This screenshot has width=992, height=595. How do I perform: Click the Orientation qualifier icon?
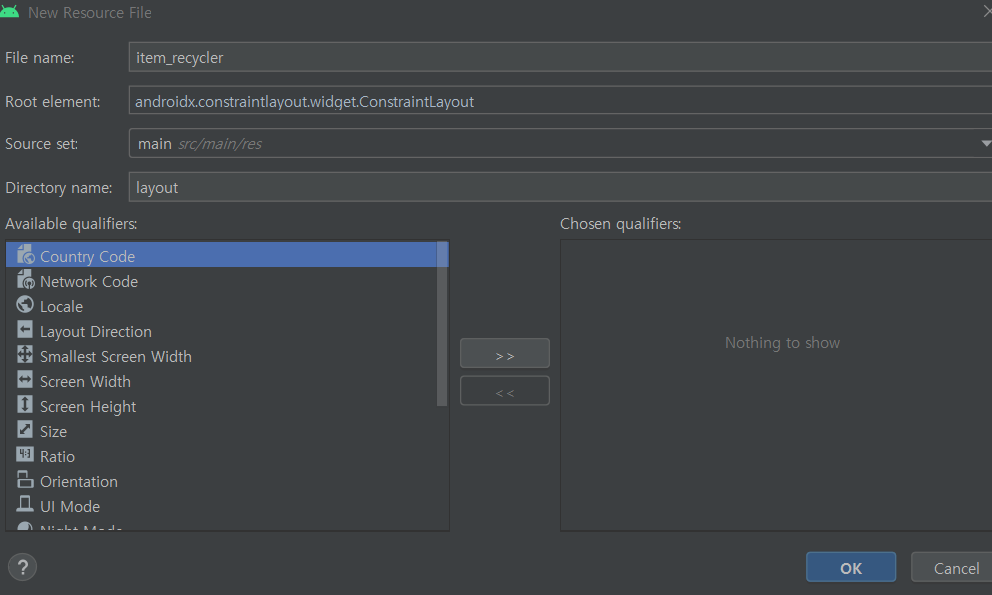pyautogui.click(x=25, y=480)
